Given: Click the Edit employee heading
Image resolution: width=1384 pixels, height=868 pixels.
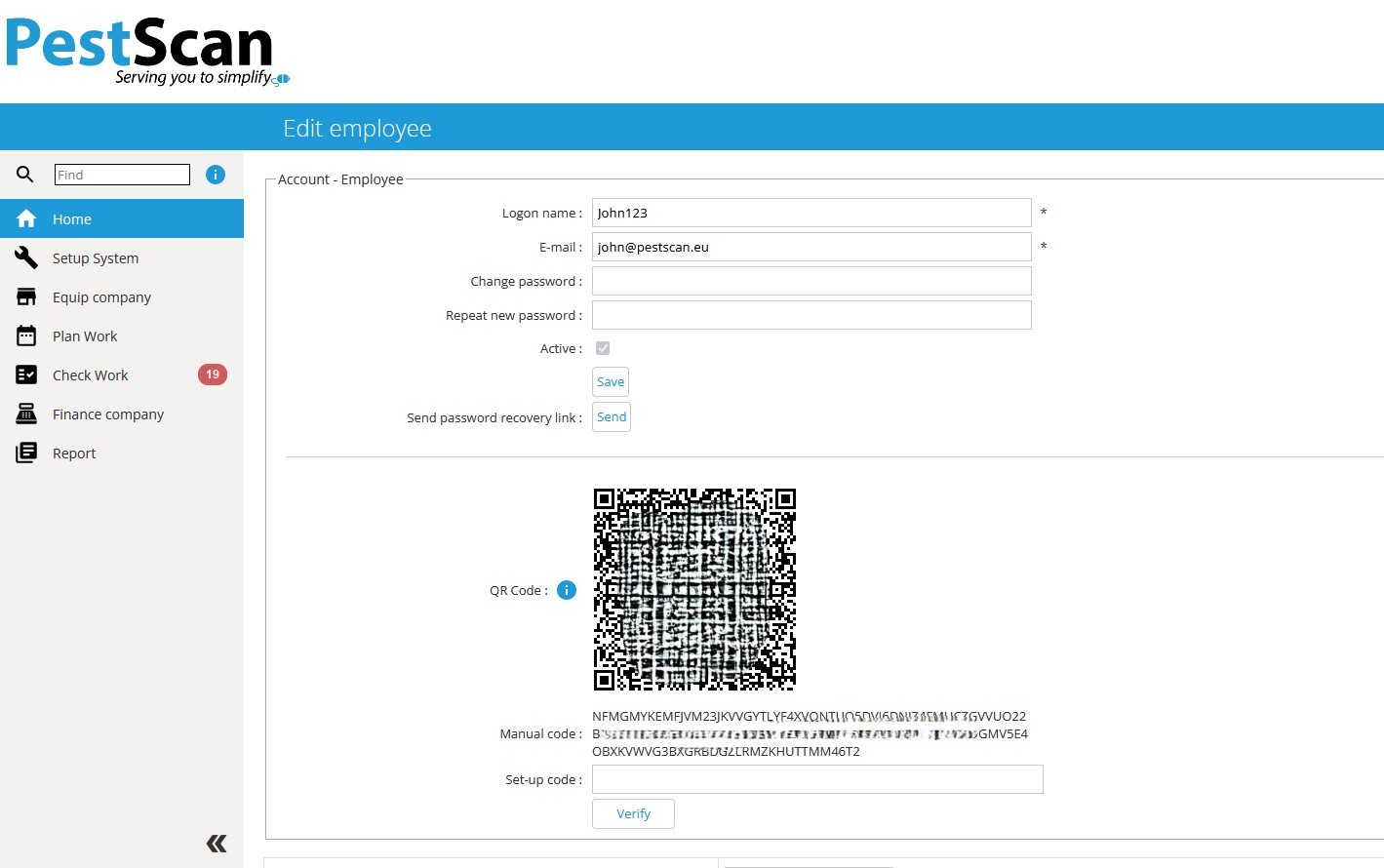Looking at the screenshot, I should point(357,128).
